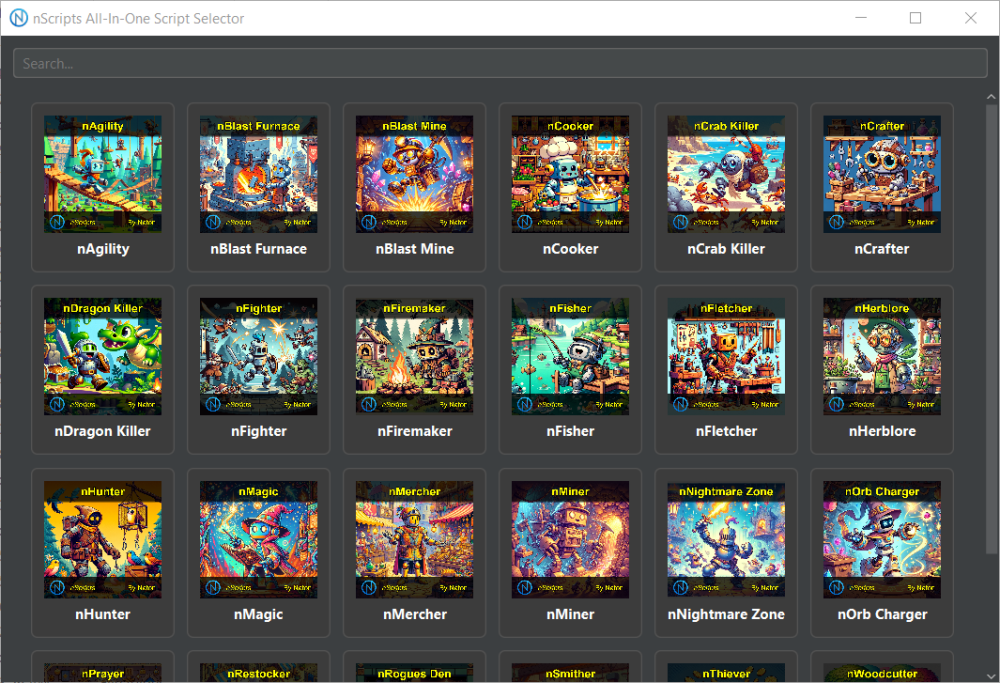The width and height of the screenshot is (1000, 683).
Task: Select the nBlast Furnace script artwork
Action: click(x=258, y=174)
